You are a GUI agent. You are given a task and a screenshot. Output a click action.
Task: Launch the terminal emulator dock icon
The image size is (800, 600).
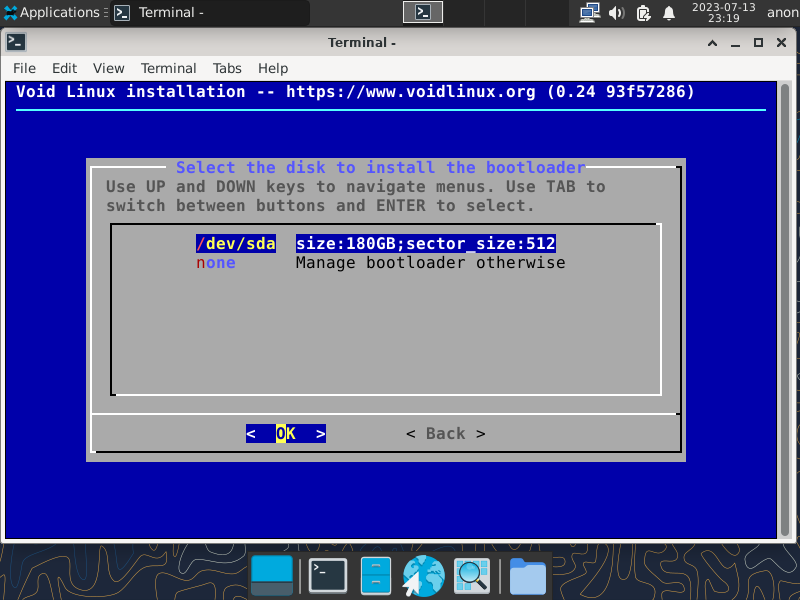point(328,576)
